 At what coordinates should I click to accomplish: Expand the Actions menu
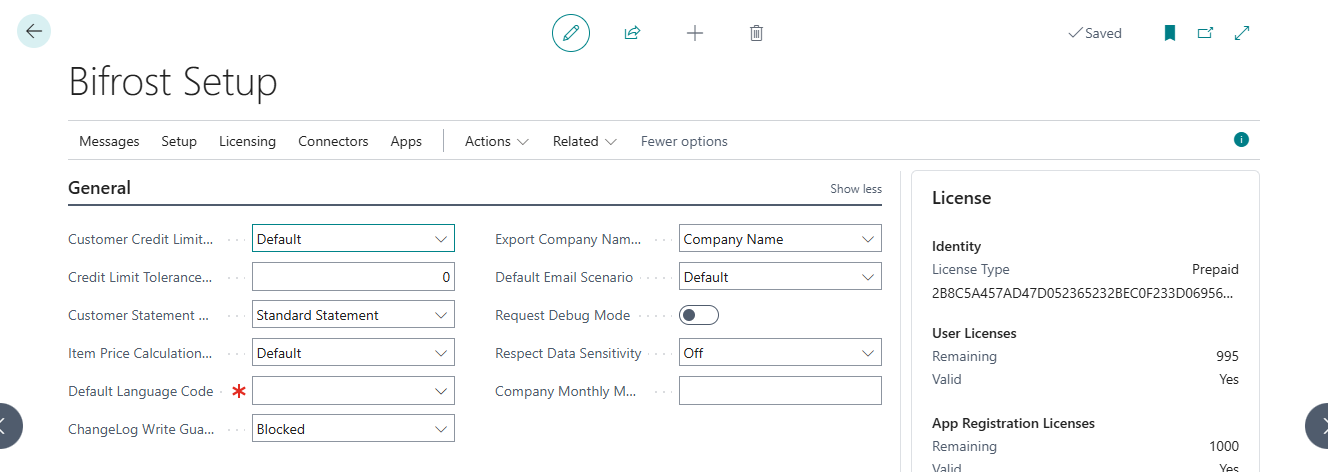(x=497, y=141)
